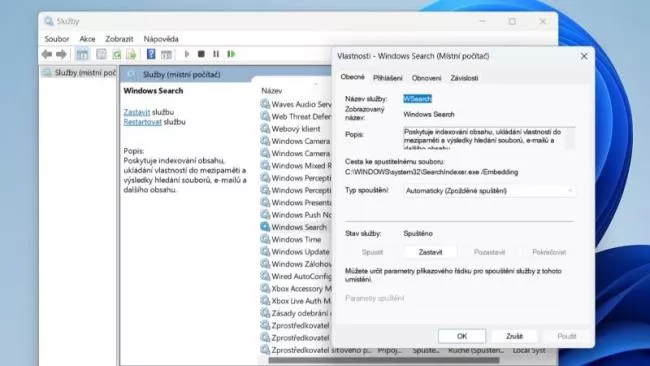650x366 pixels.
Task: Switch to the Závislosti tab
Action: click(464, 78)
